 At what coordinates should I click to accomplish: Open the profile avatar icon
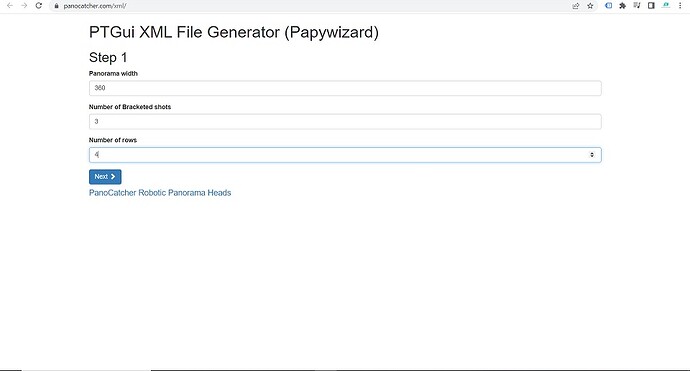coord(666,6)
